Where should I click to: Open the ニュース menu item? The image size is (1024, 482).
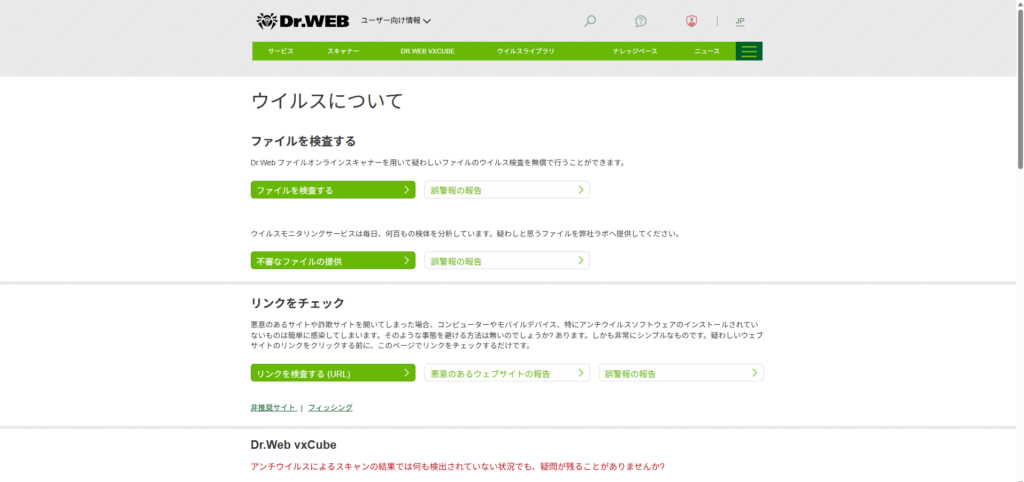click(x=707, y=51)
